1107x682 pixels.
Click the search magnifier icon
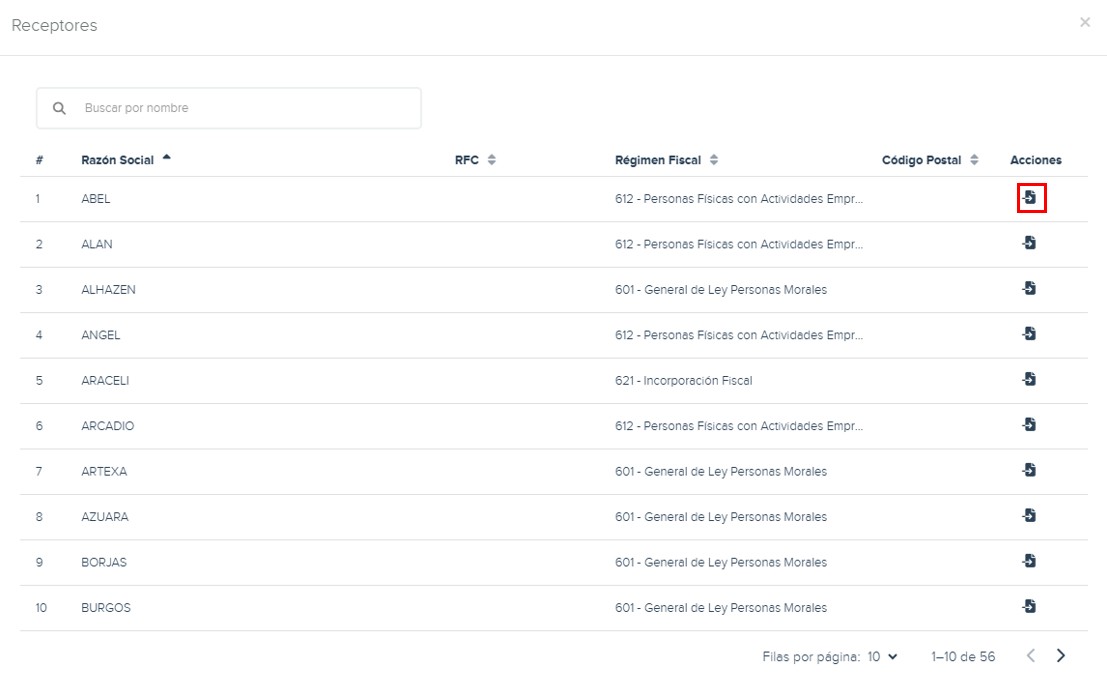point(59,108)
